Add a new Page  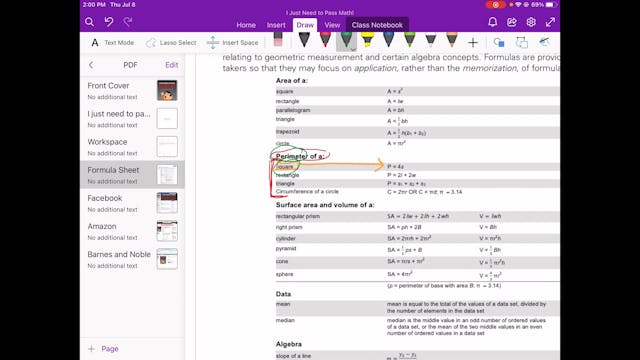104,349
